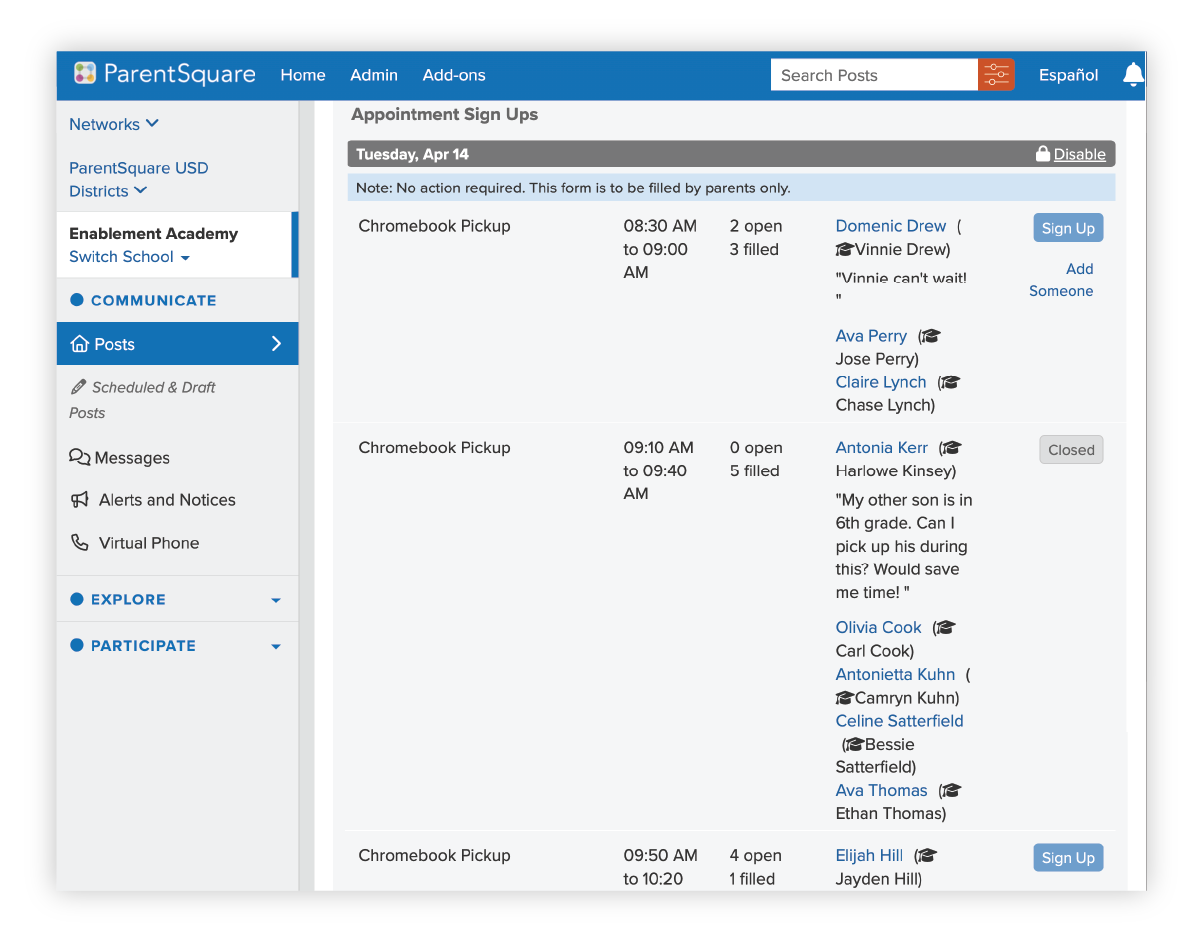The width and height of the screenshot is (1200, 942).
Task: Open the notifications bell
Action: [x=1132, y=75]
